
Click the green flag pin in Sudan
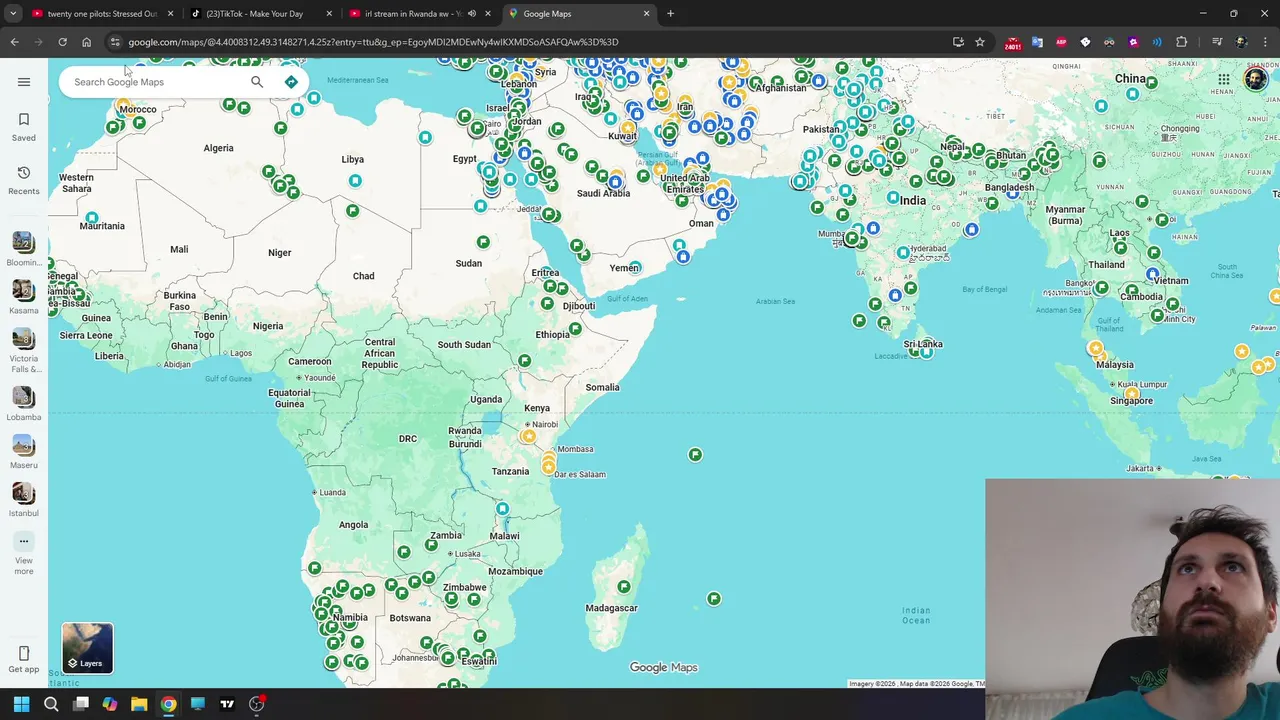click(x=483, y=242)
